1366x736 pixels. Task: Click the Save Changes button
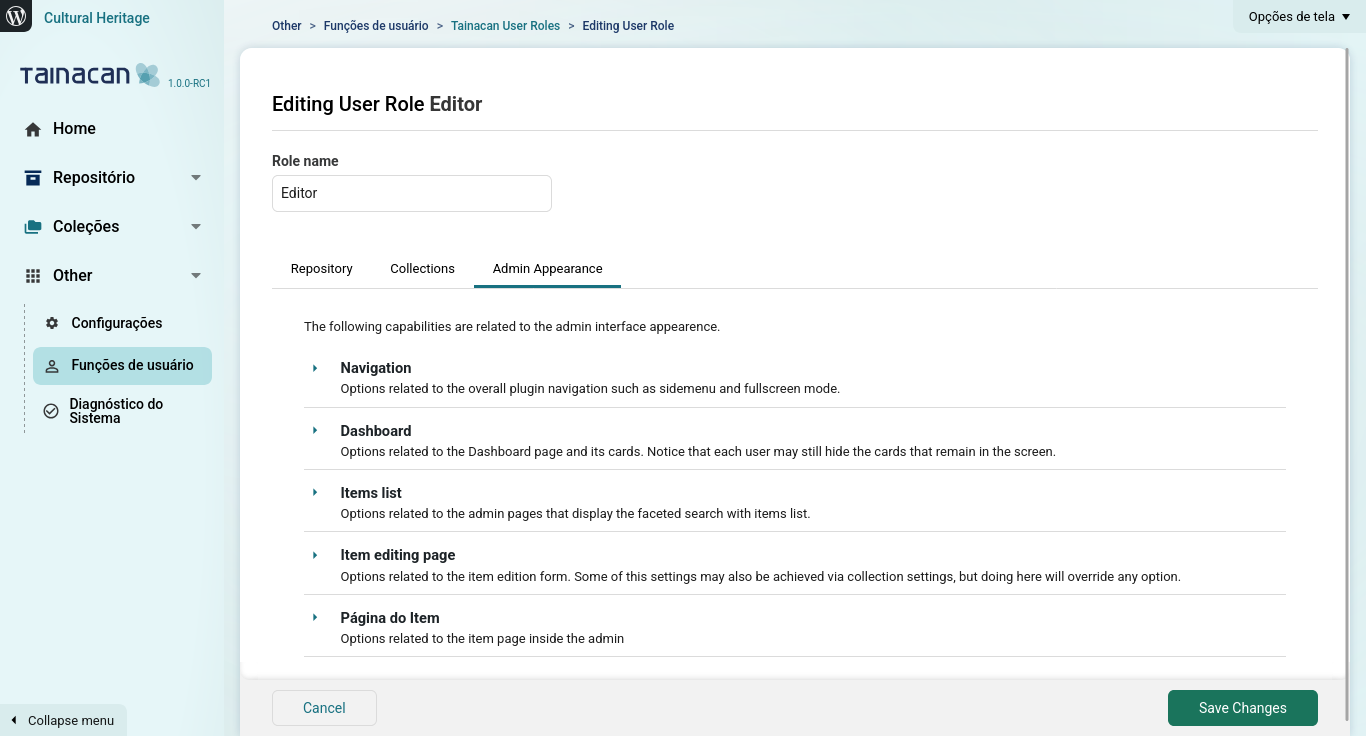point(1242,708)
